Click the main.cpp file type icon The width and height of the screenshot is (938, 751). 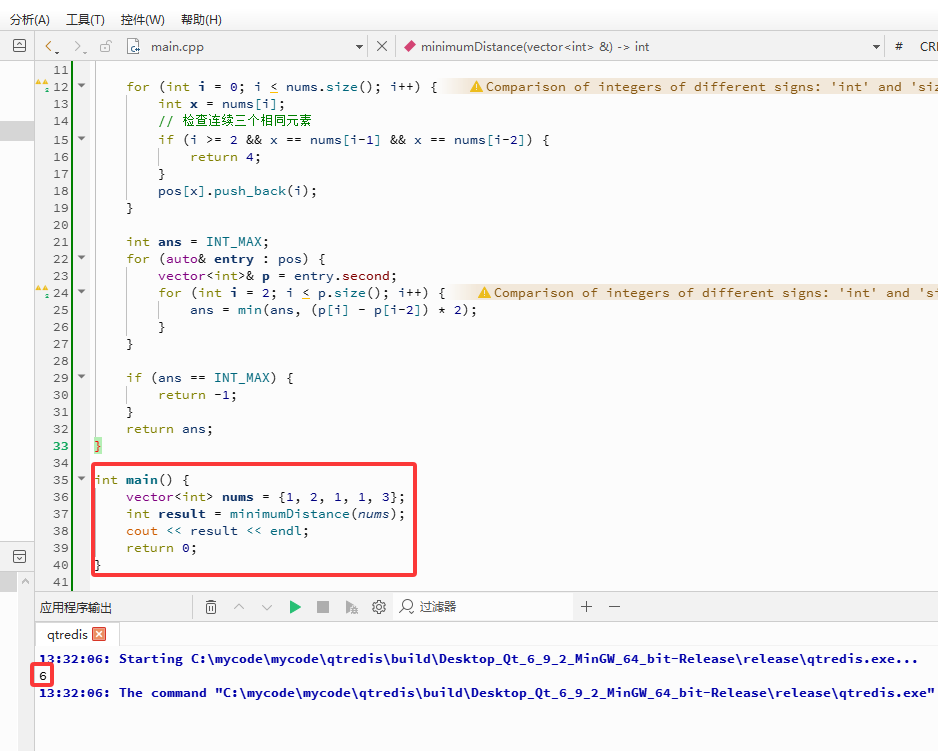133,47
